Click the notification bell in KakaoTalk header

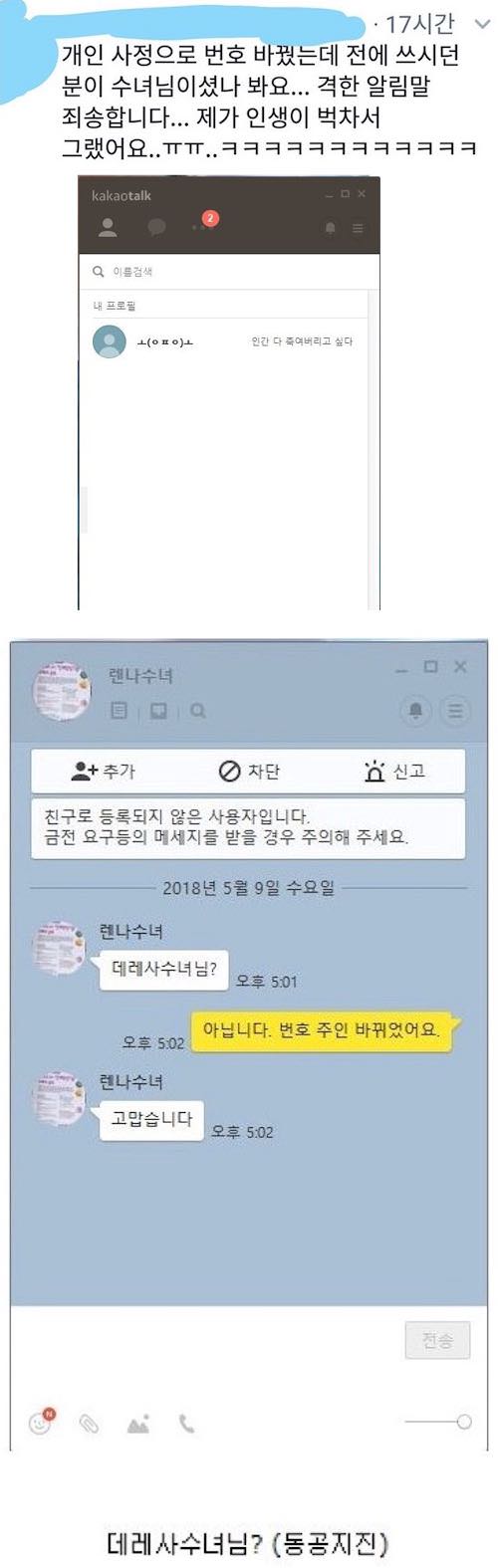pos(331,229)
